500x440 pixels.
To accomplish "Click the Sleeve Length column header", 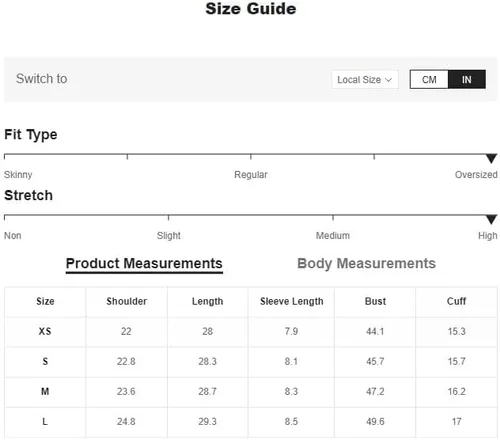I will click(x=292, y=301).
